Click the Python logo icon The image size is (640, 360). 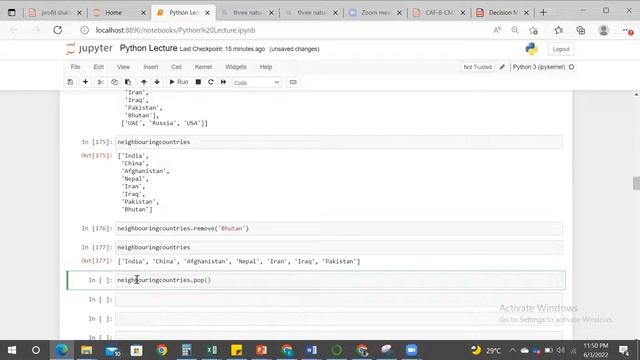coord(531,49)
